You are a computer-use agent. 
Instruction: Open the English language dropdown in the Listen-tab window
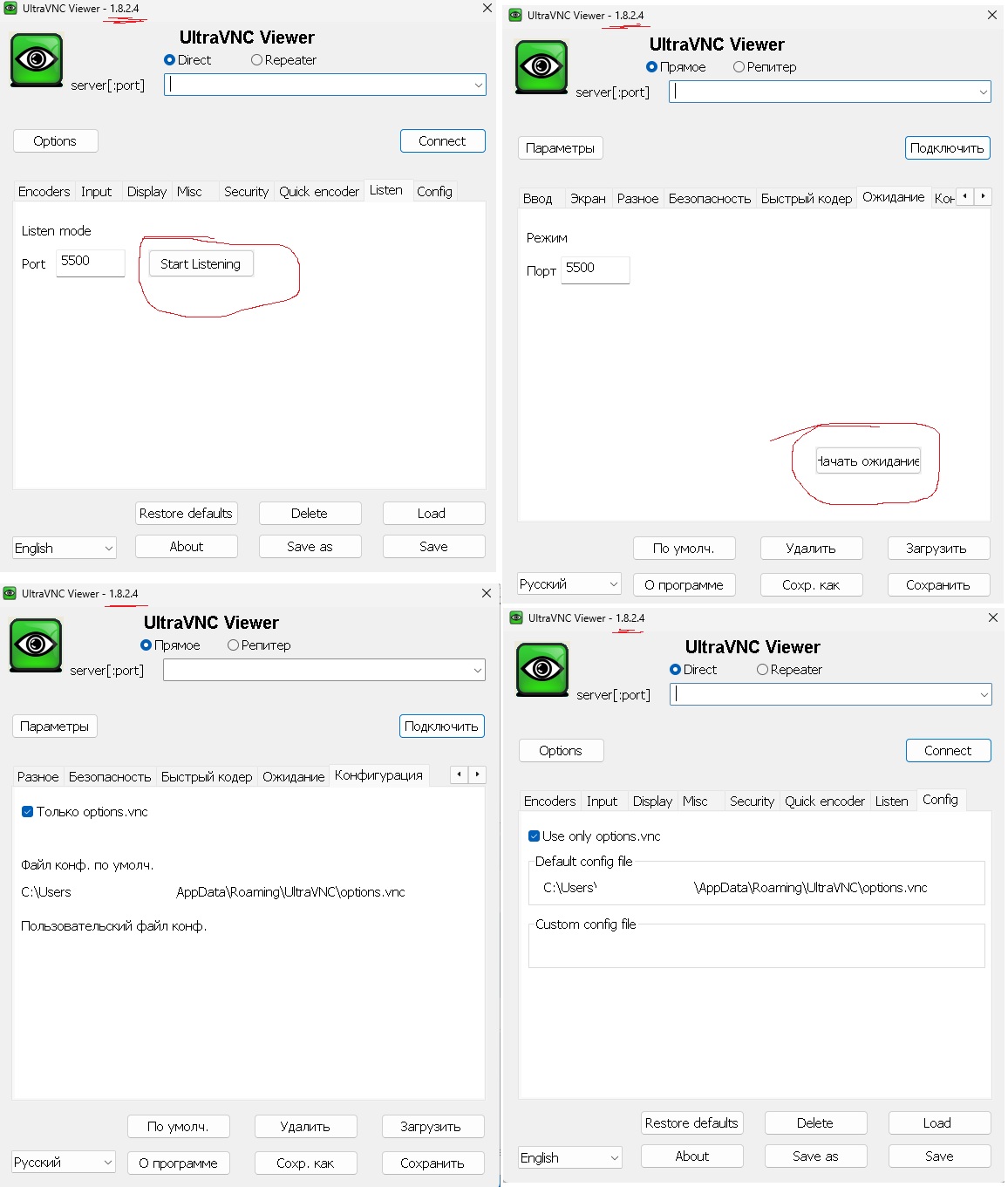[x=65, y=549]
